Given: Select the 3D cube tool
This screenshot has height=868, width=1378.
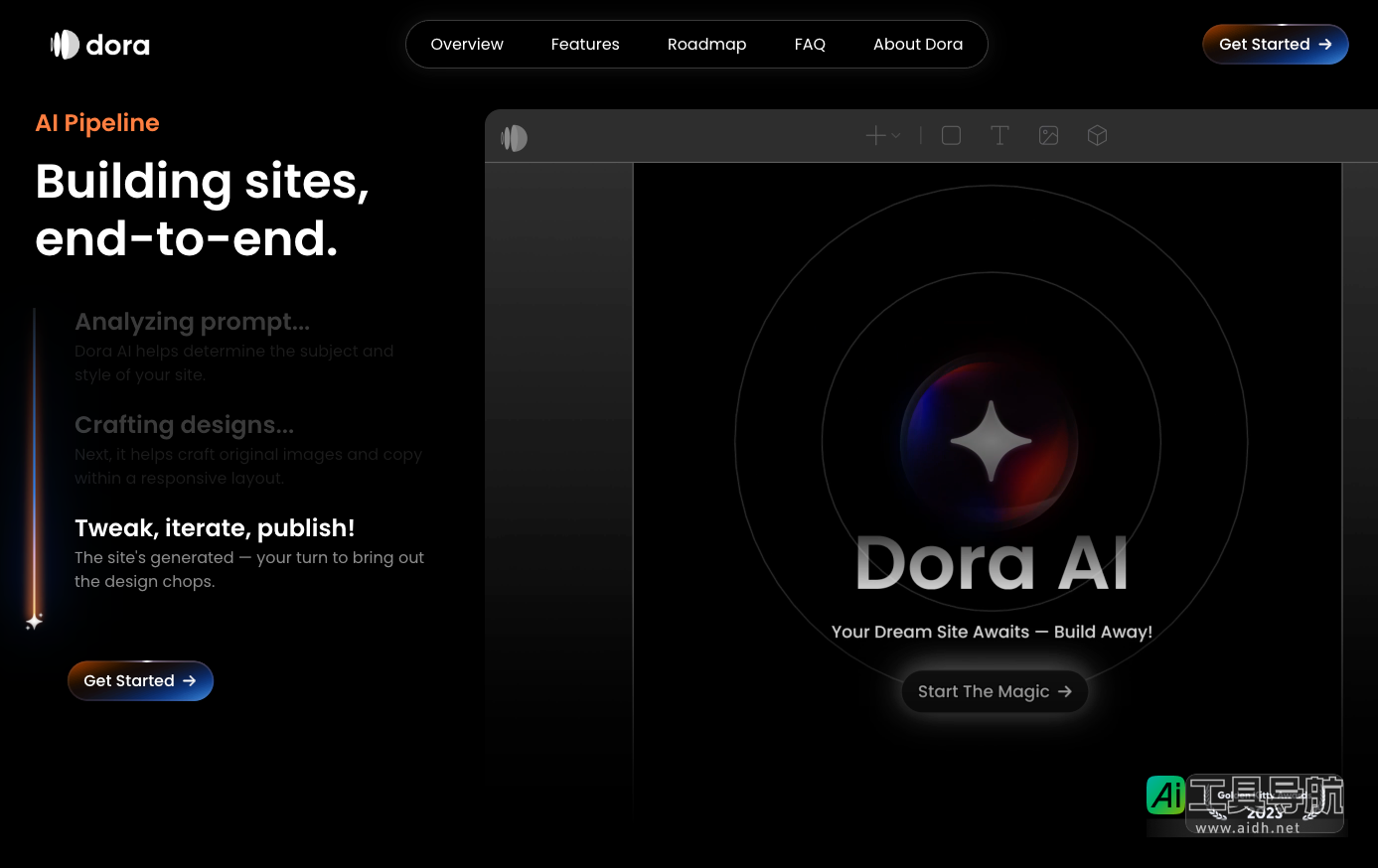Looking at the screenshot, I should tap(1097, 136).
